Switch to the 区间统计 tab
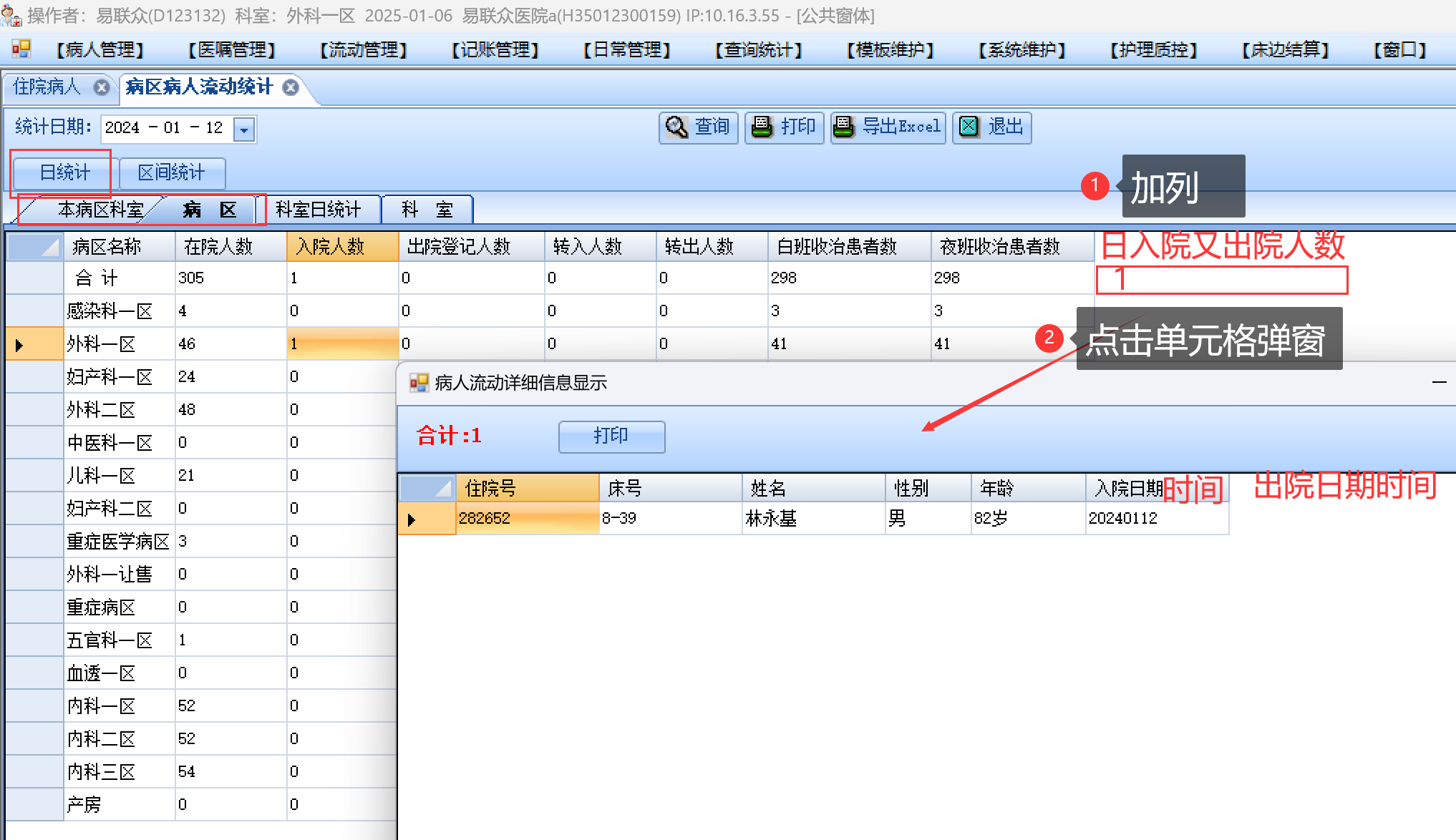1456x840 pixels. (172, 172)
